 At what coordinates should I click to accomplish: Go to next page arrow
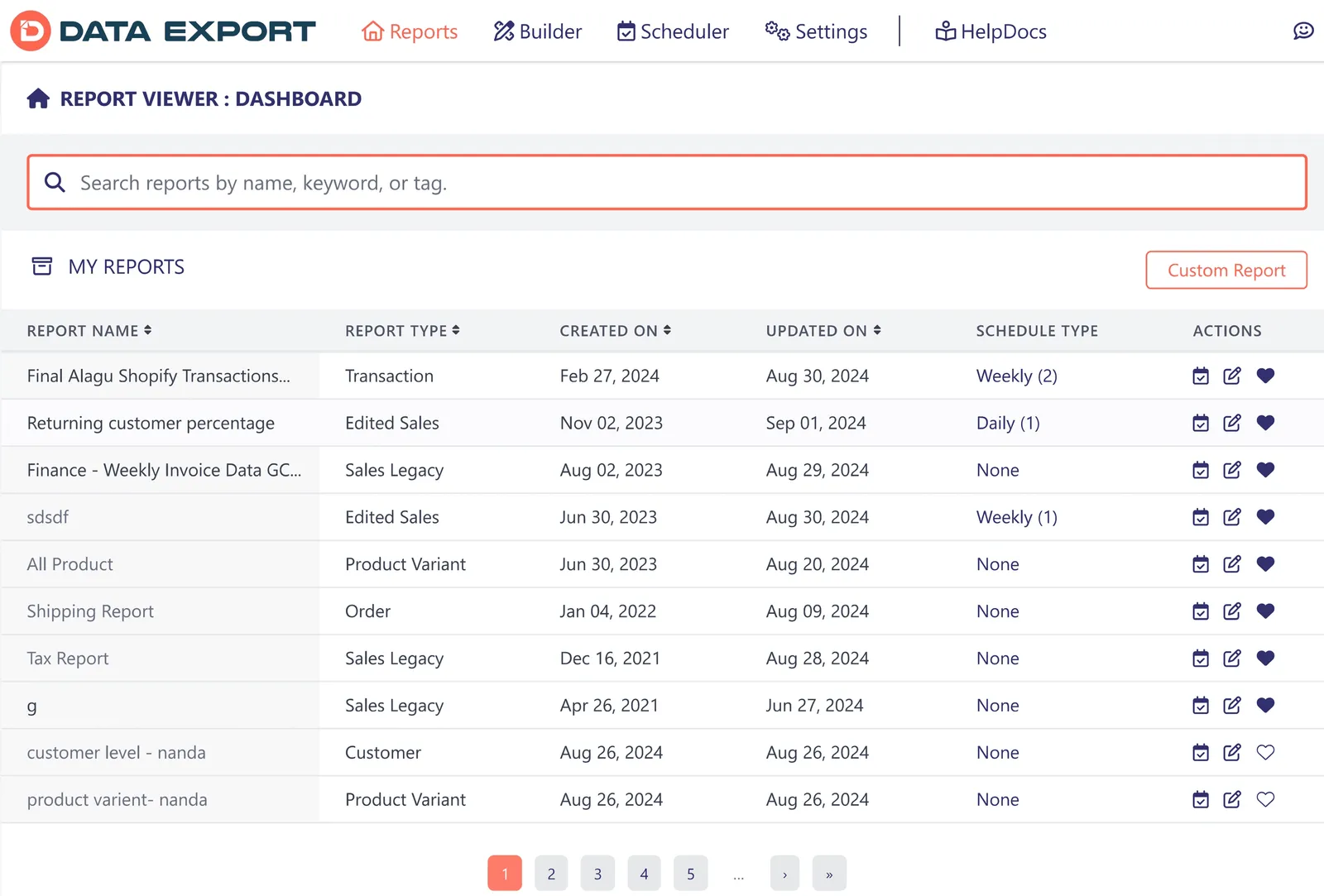pyautogui.click(x=784, y=874)
